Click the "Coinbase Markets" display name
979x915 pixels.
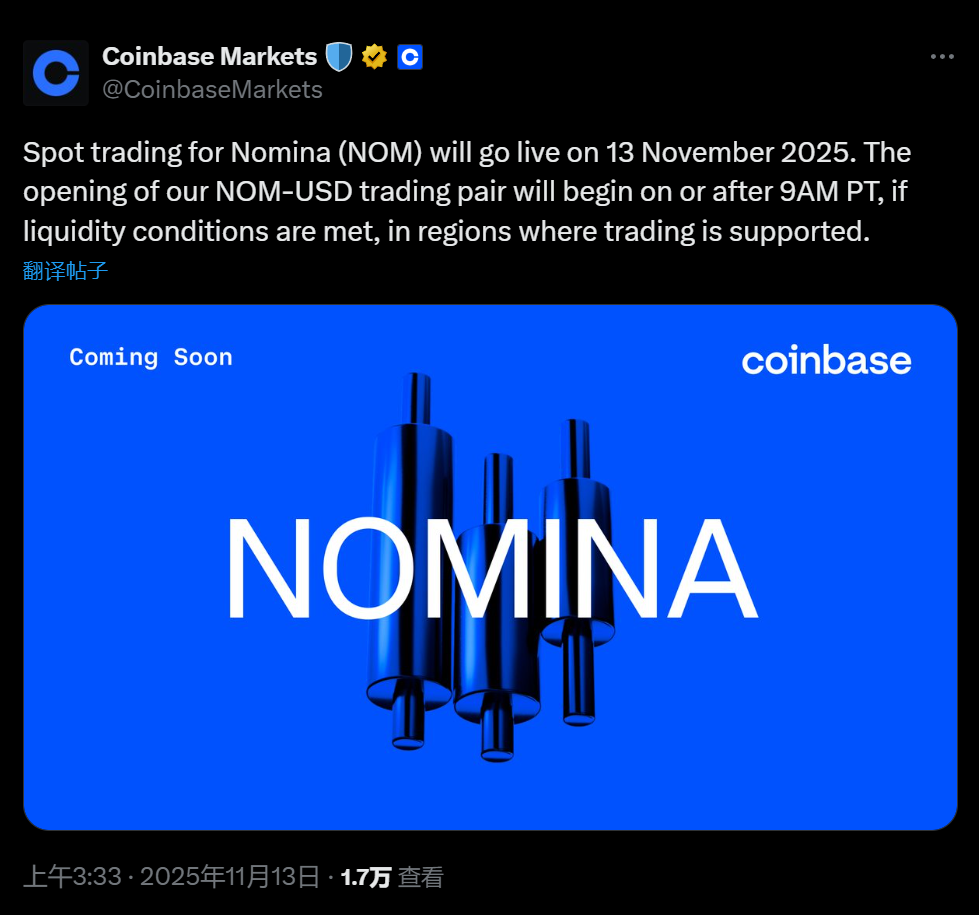[x=209, y=57]
